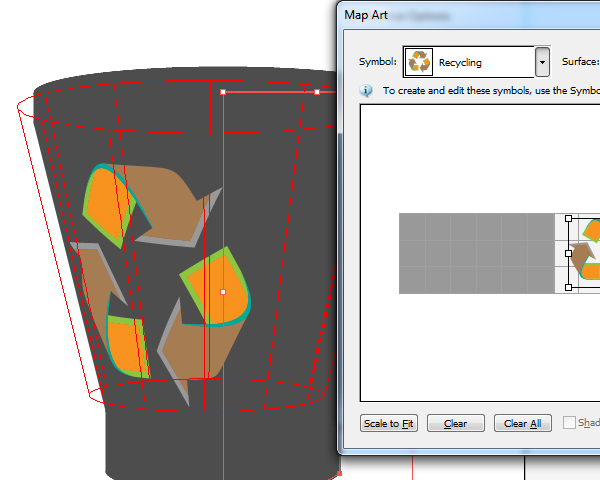Toggle the Shade Artwork checkbox
Image resolution: width=600 pixels, height=480 pixels.
tap(569, 423)
